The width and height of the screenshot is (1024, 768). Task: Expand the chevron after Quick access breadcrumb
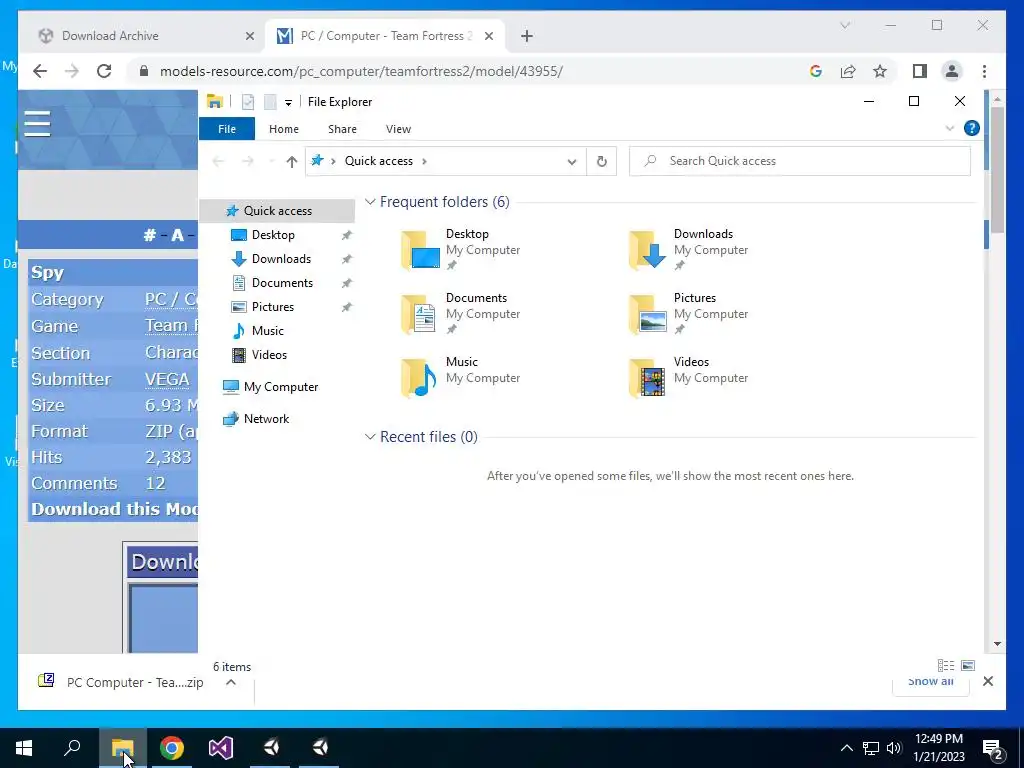(x=424, y=161)
